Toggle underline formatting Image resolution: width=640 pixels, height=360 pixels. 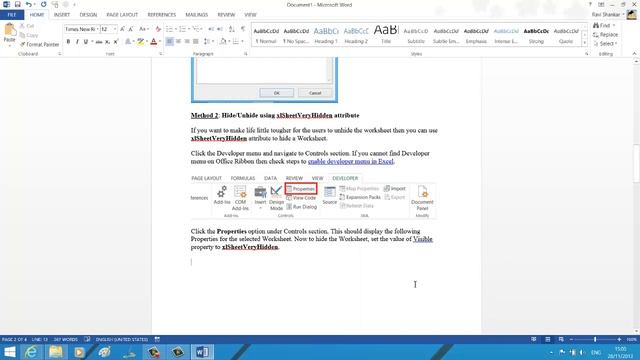pos(85,42)
